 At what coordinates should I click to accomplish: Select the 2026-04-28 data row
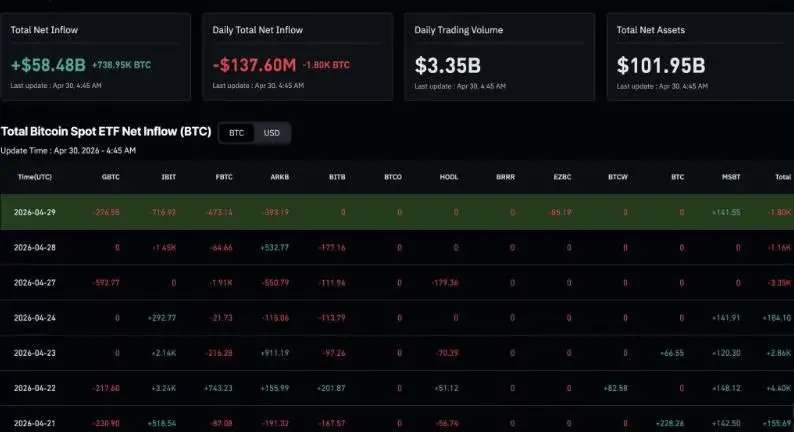pos(397,247)
